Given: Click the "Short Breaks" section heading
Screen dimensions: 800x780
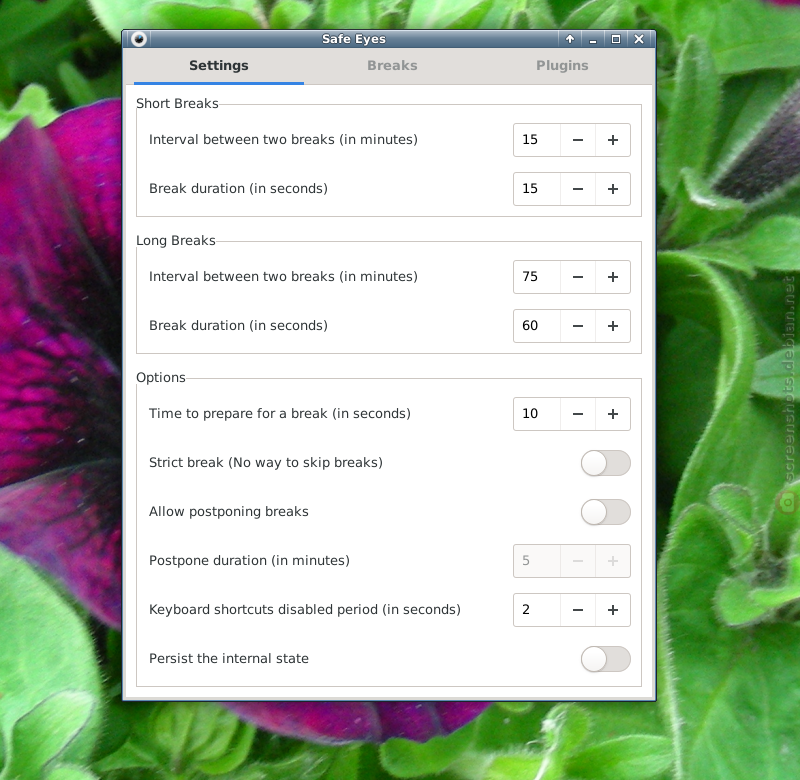Looking at the screenshot, I should [177, 104].
